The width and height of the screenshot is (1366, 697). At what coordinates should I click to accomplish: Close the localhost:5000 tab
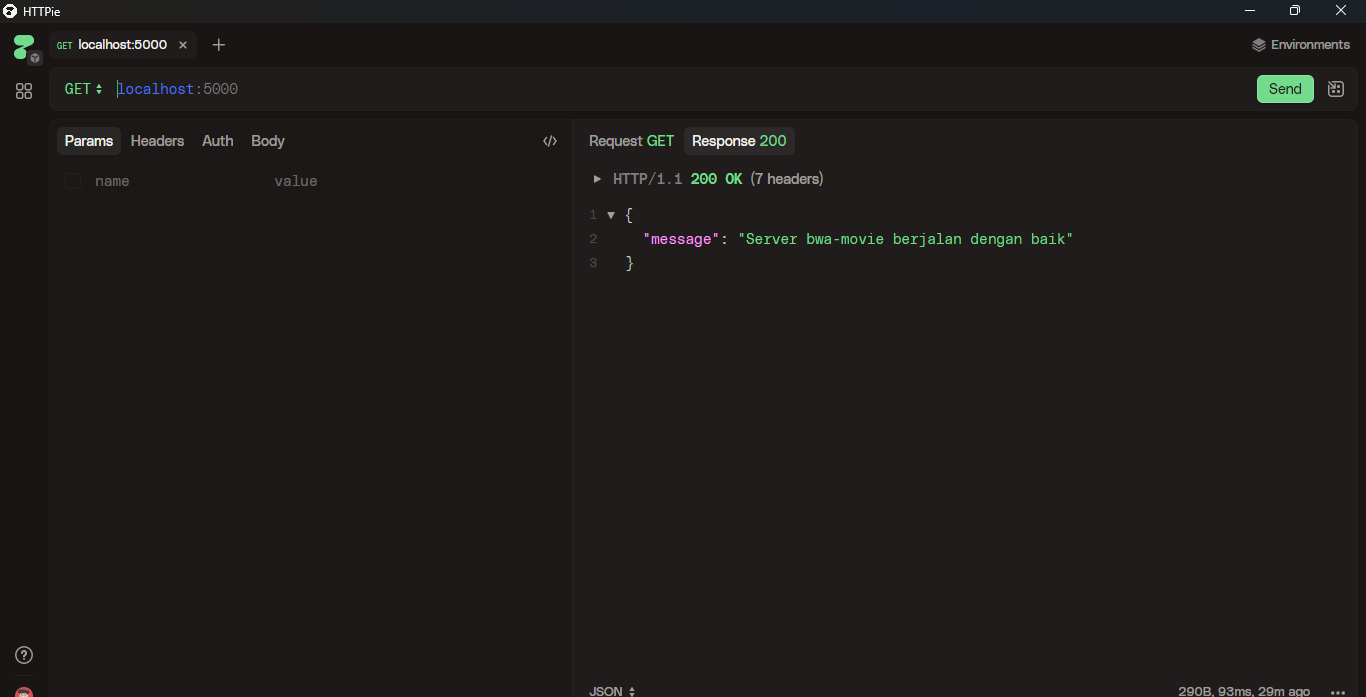(x=183, y=45)
